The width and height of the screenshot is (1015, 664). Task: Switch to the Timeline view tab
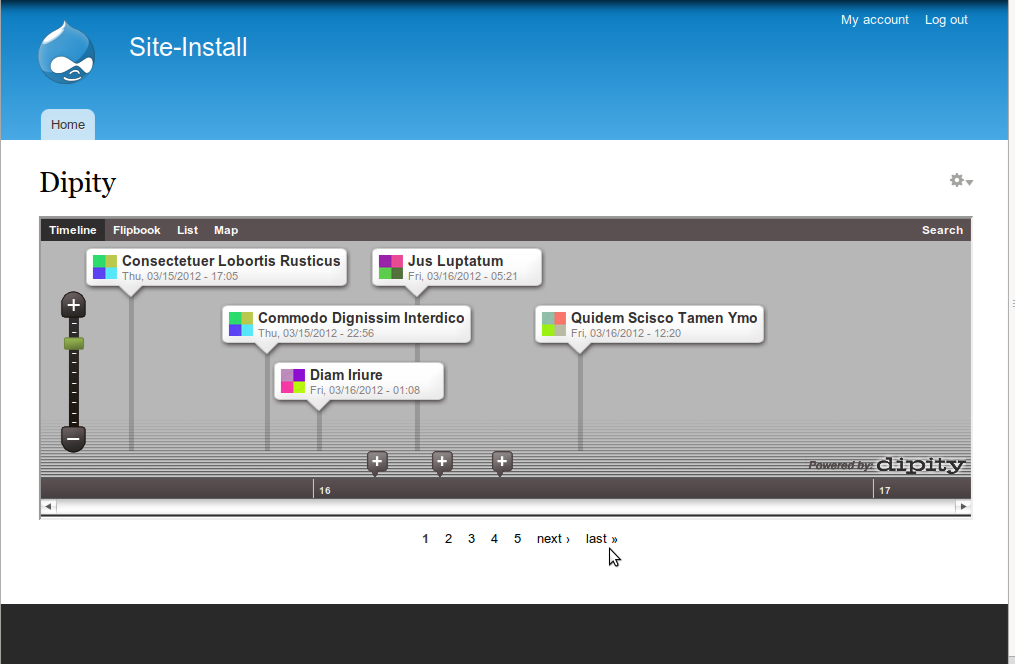pyautogui.click(x=72, y=230)
